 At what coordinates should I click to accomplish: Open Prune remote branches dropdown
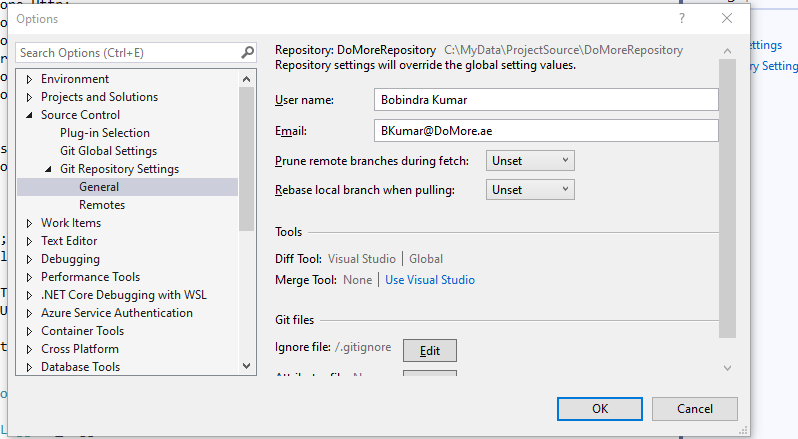[530, 161]
